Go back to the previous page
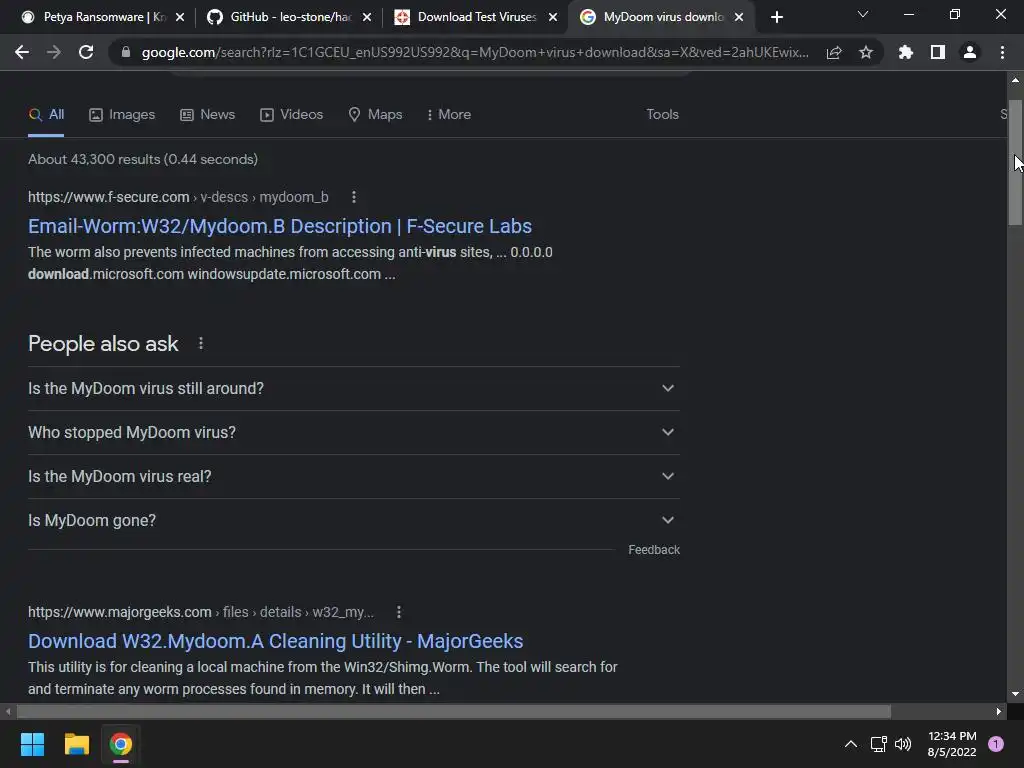1024x768 pixels. click(x=22, y=52)
